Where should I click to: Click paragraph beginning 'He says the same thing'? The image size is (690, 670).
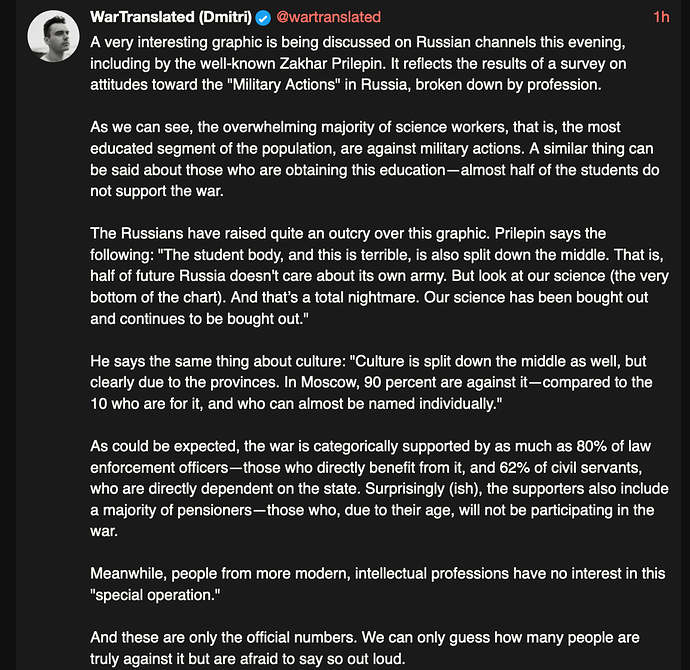(x=371, y=382)
